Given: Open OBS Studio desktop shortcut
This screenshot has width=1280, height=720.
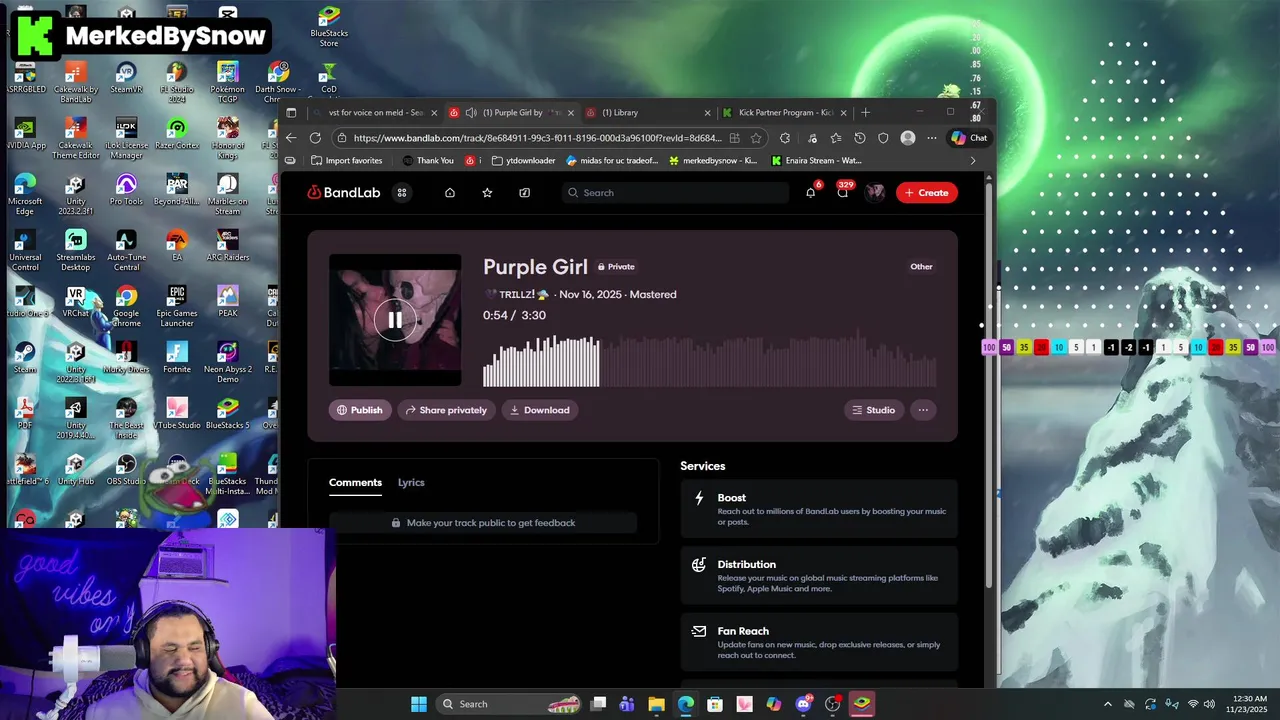Looking at the screenshot, I should 126,469.
